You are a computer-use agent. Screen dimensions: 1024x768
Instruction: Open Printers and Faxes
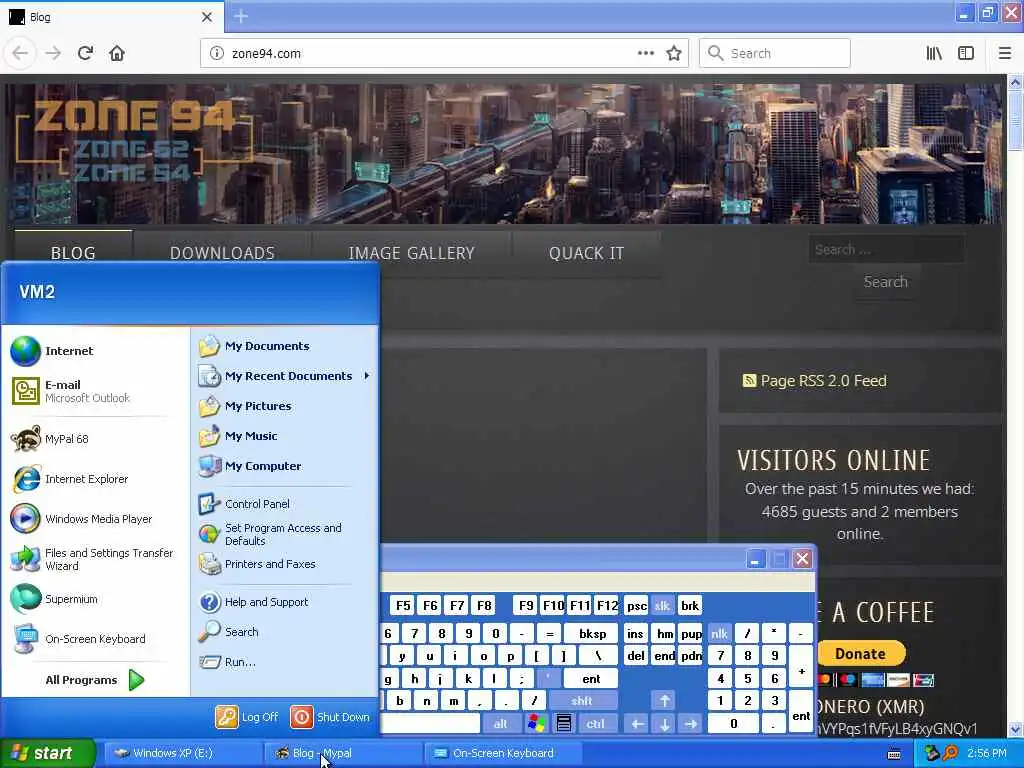285,564
